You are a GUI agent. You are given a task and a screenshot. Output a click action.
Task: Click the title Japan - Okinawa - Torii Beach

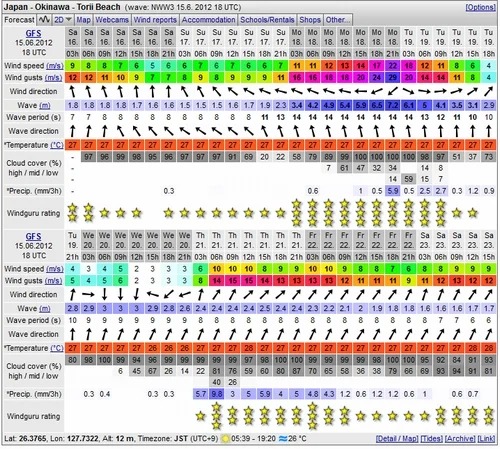click(62, 7)
